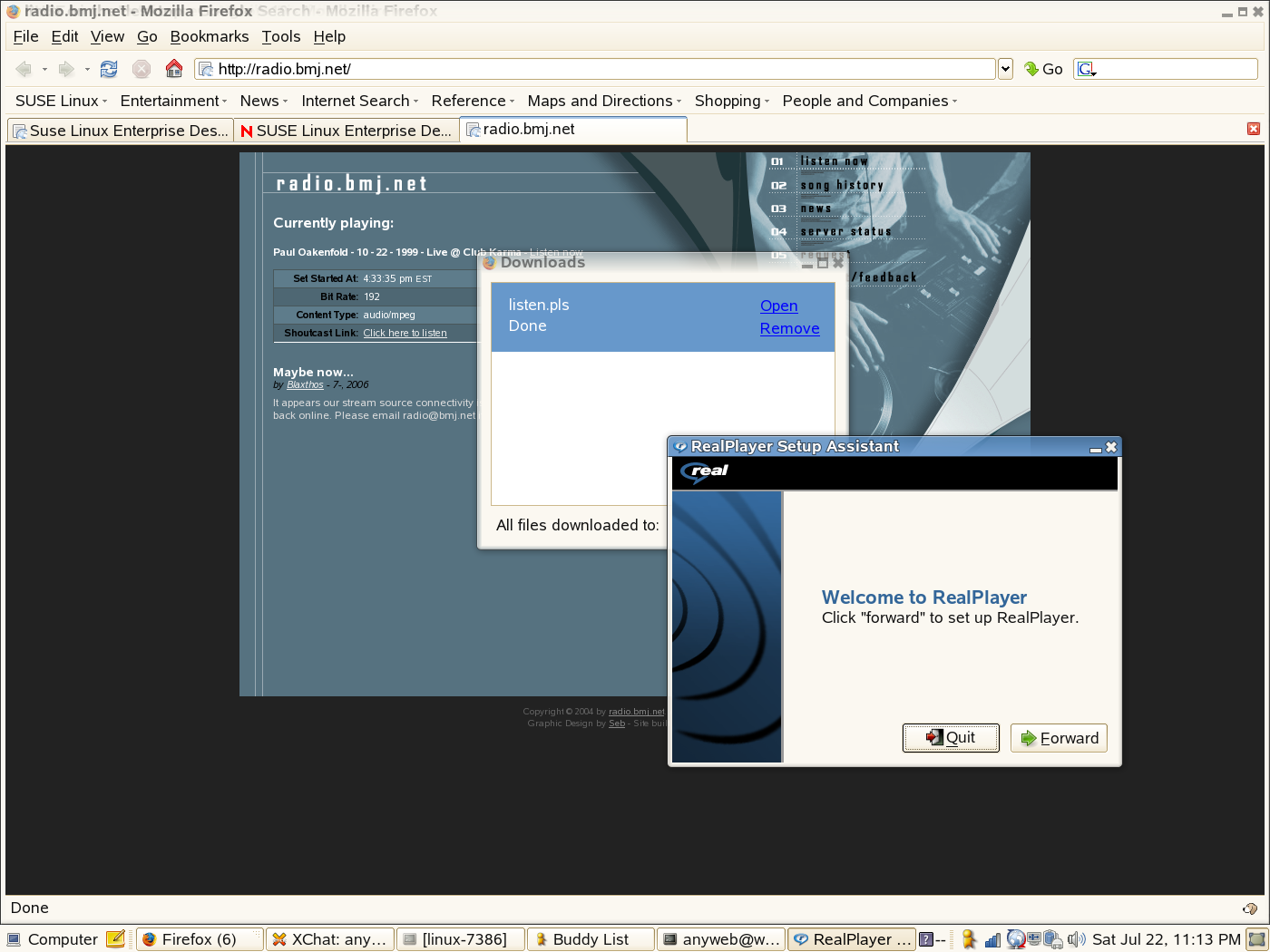Click the power management plug tray icon
The image size is (1270, 952).
1052,939
